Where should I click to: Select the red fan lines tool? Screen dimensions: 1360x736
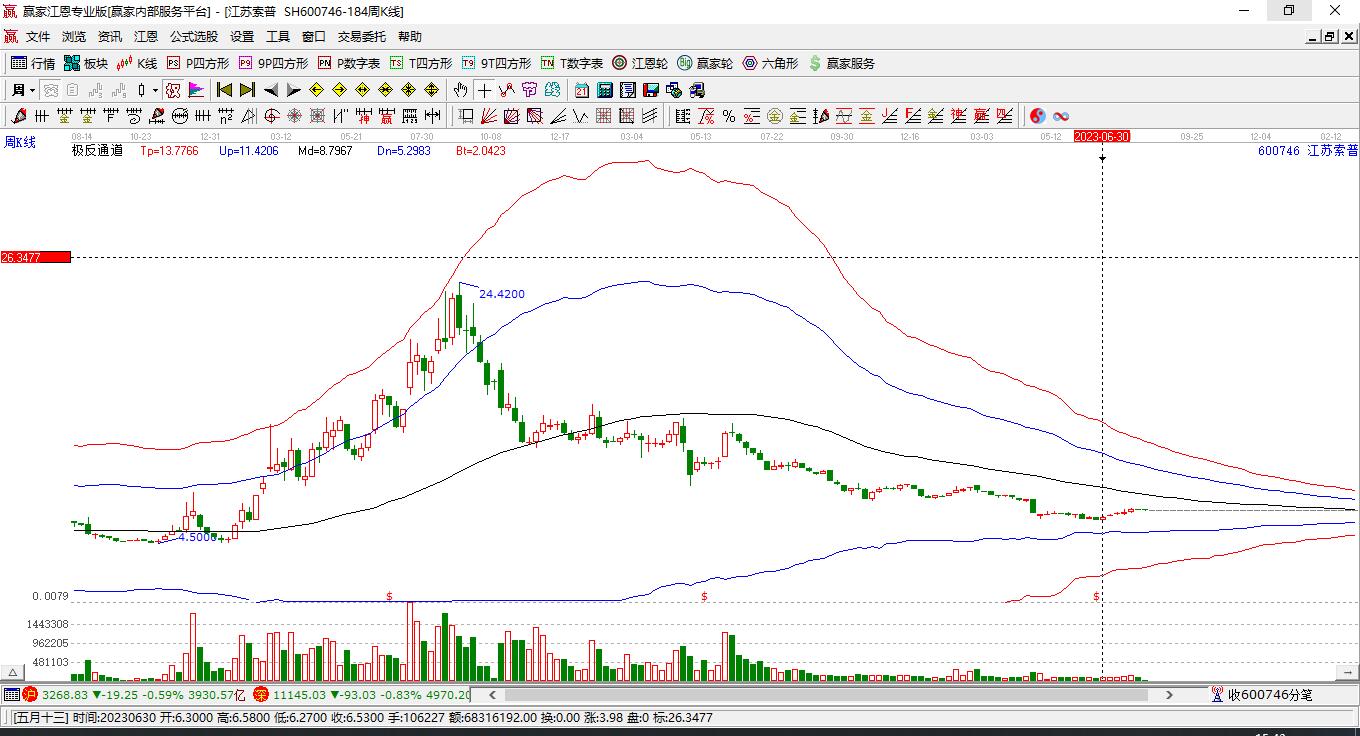(x=489, y=116)
